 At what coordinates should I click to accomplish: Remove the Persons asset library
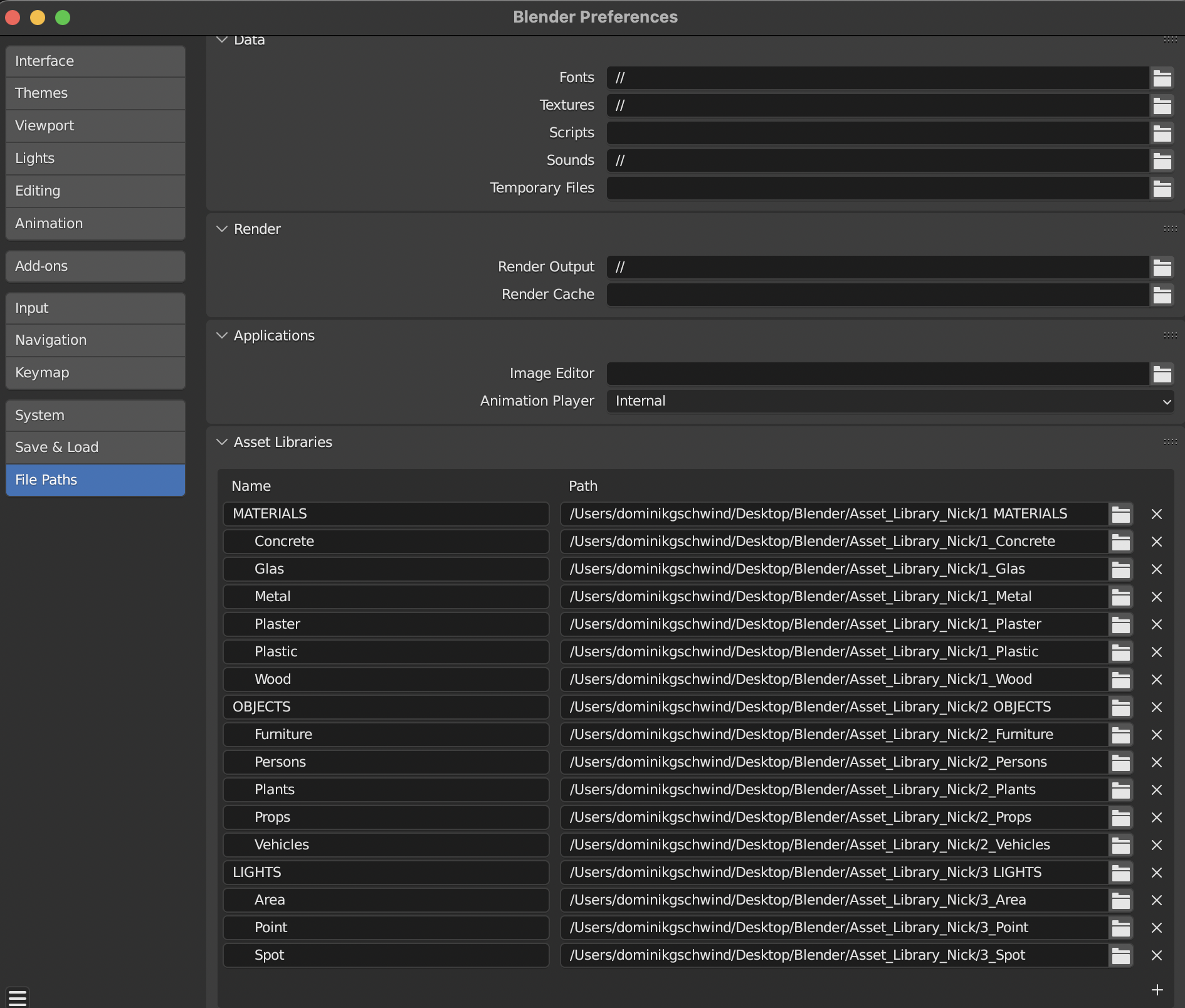pos(1157,762)
